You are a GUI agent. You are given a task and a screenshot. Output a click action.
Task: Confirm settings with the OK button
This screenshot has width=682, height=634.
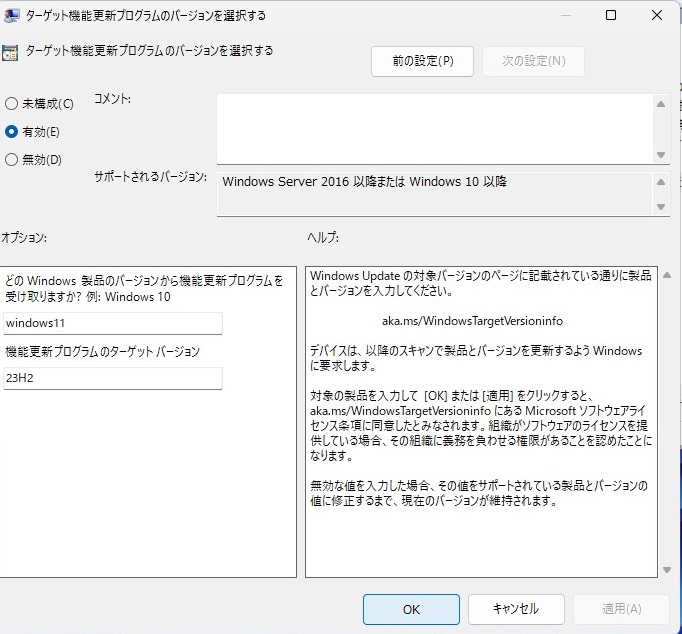click(411, 608)
